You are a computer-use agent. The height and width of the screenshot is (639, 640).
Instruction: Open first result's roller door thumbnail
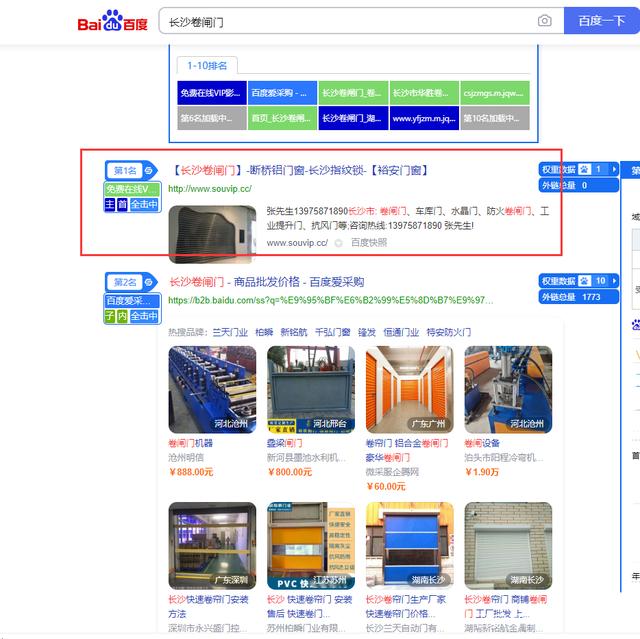coord(212,234)
